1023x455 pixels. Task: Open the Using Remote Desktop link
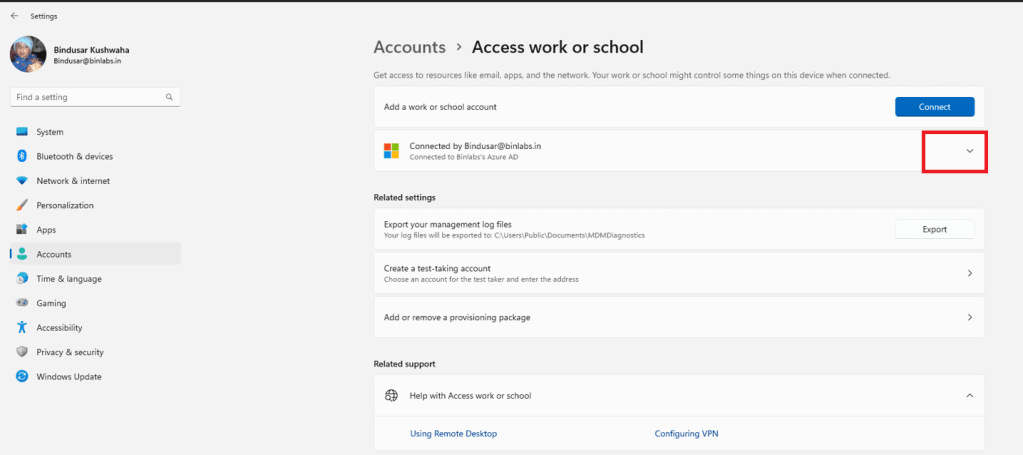(x=453, y=434)
